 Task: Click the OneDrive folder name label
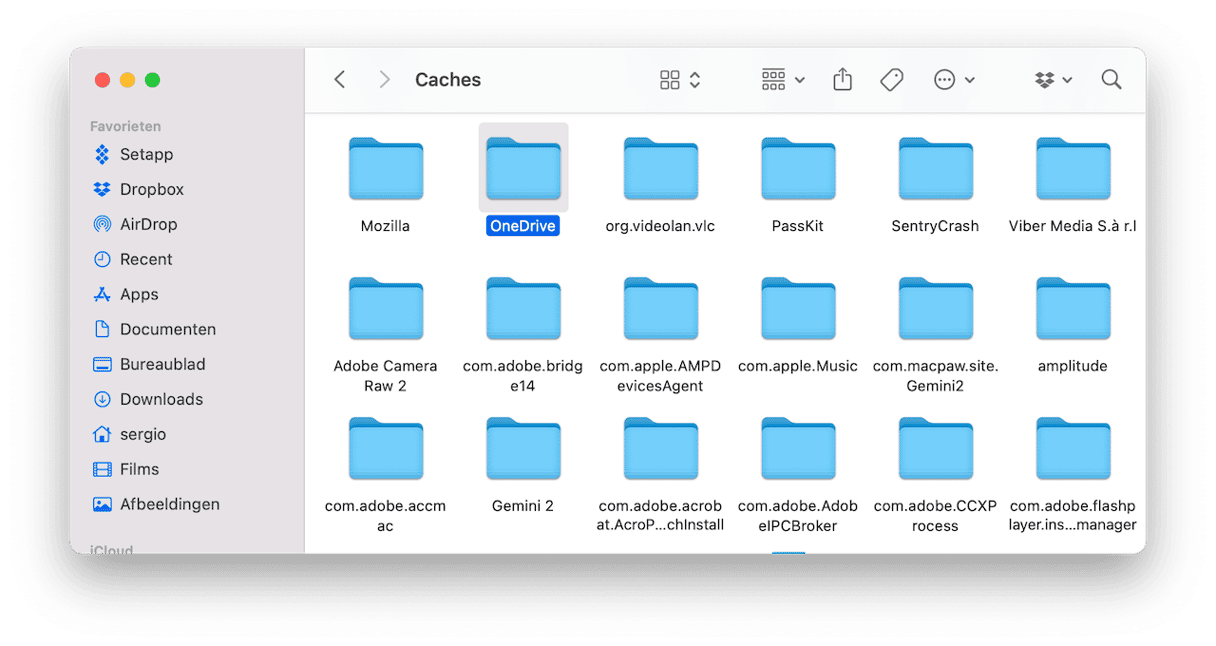pos(523,226)
